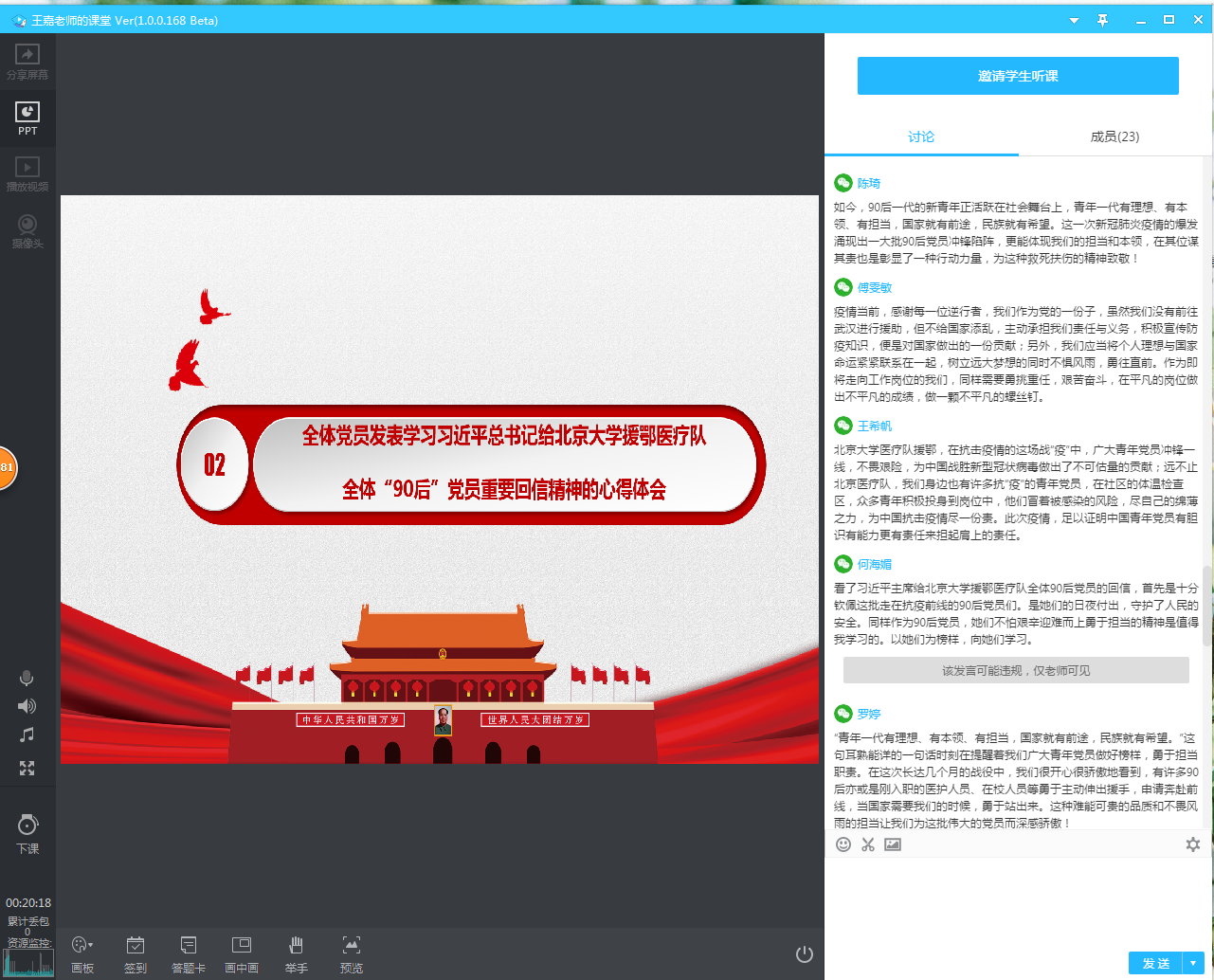This screenshot has width=1214, height=980.
Task: Enable 画中画 picture-in-picture
Action: pyautogui.click(x=242, y=953)
